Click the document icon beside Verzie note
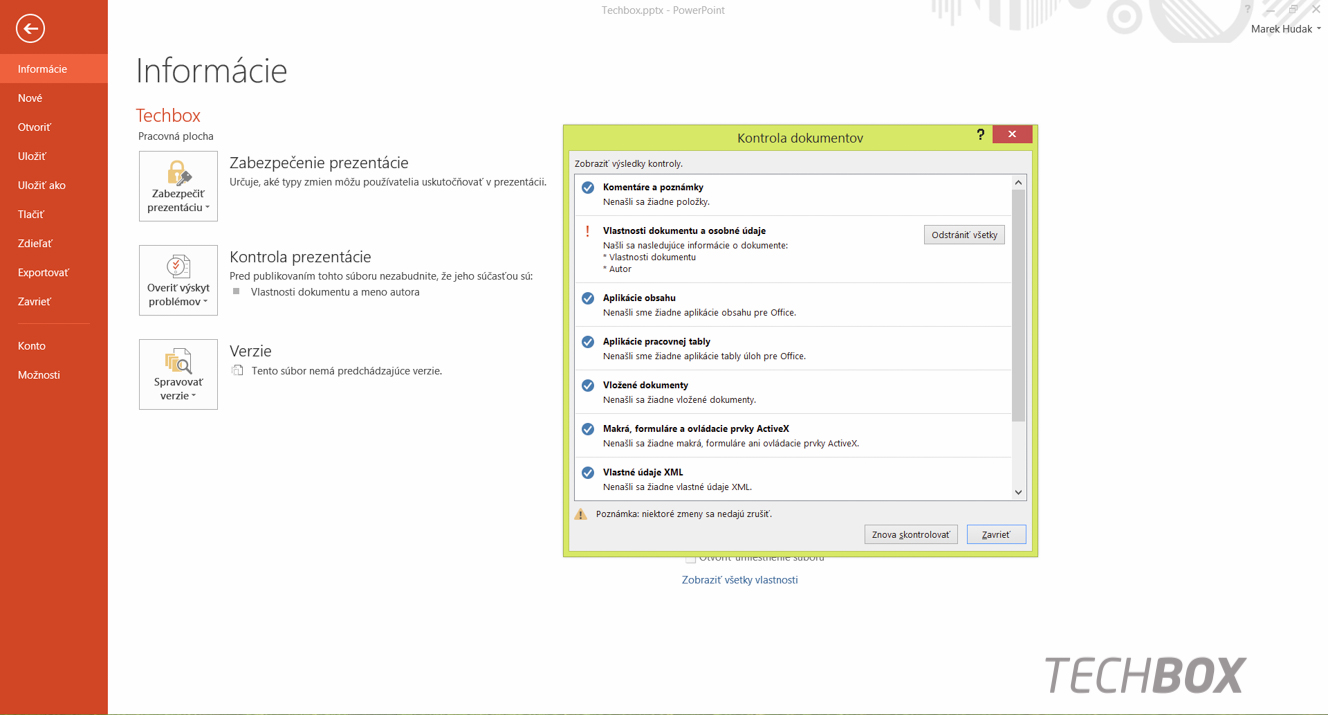 click(238, 370)
